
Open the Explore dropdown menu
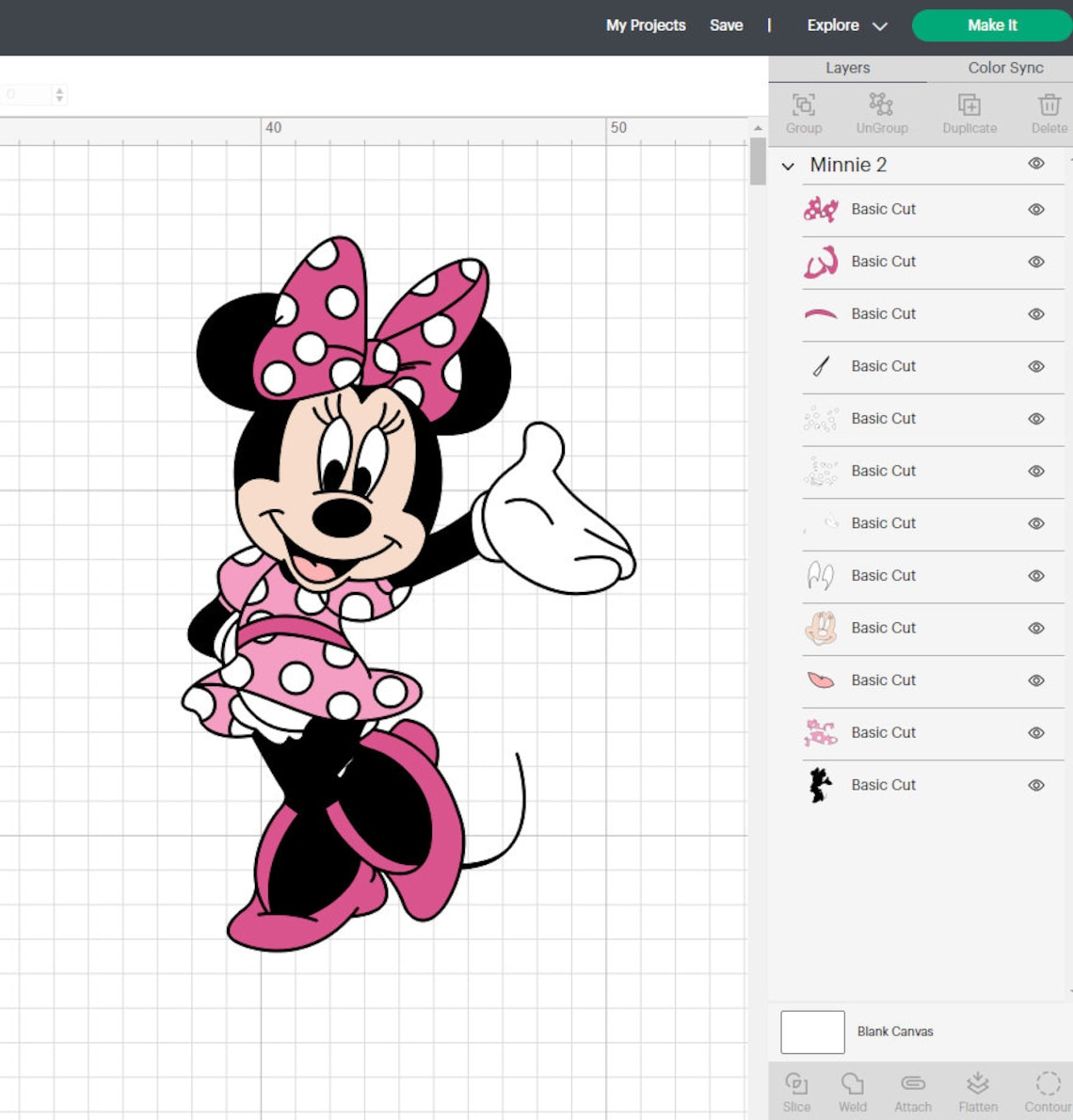(844, 25)
